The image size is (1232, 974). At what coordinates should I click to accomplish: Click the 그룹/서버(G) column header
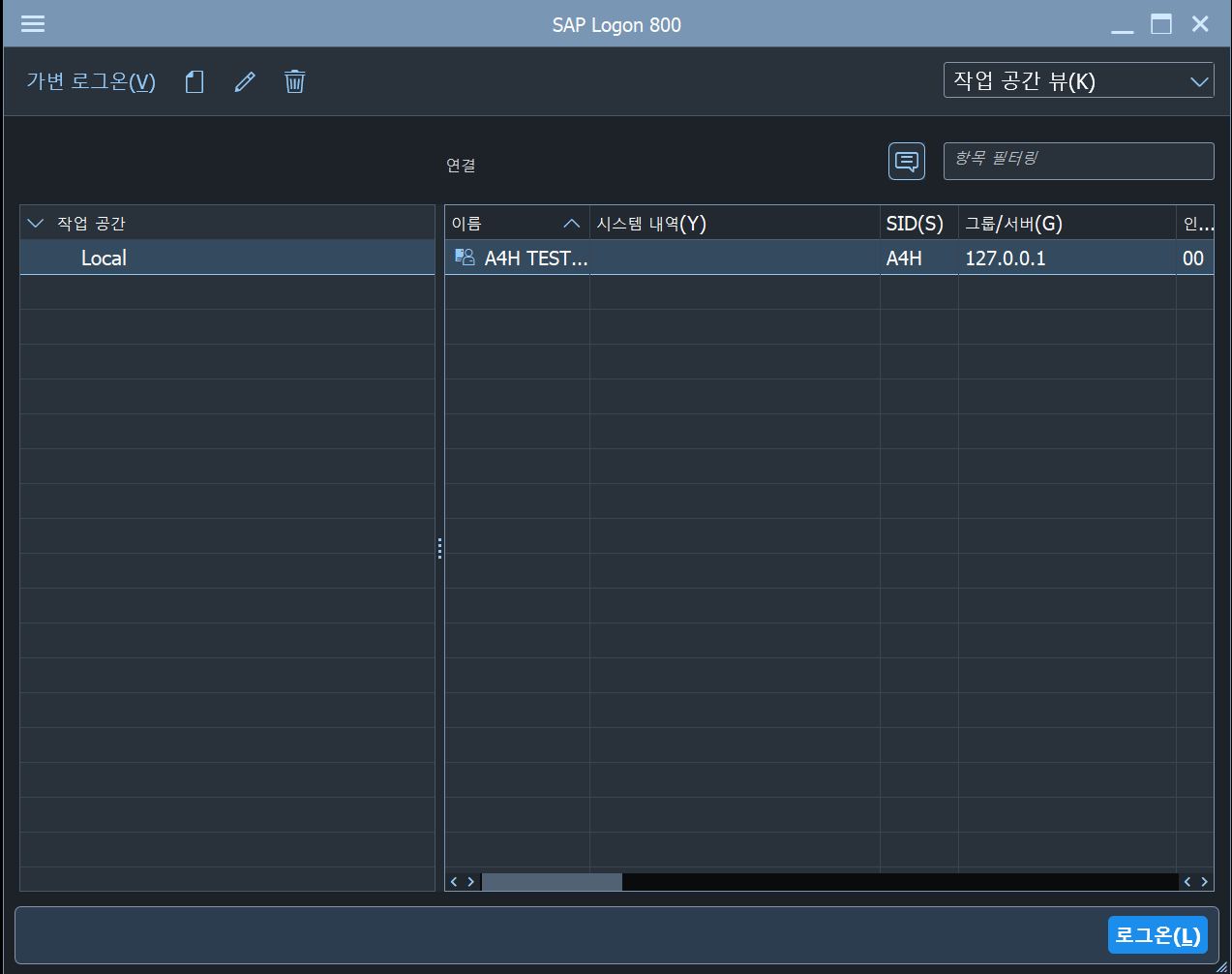point(1067,224)
